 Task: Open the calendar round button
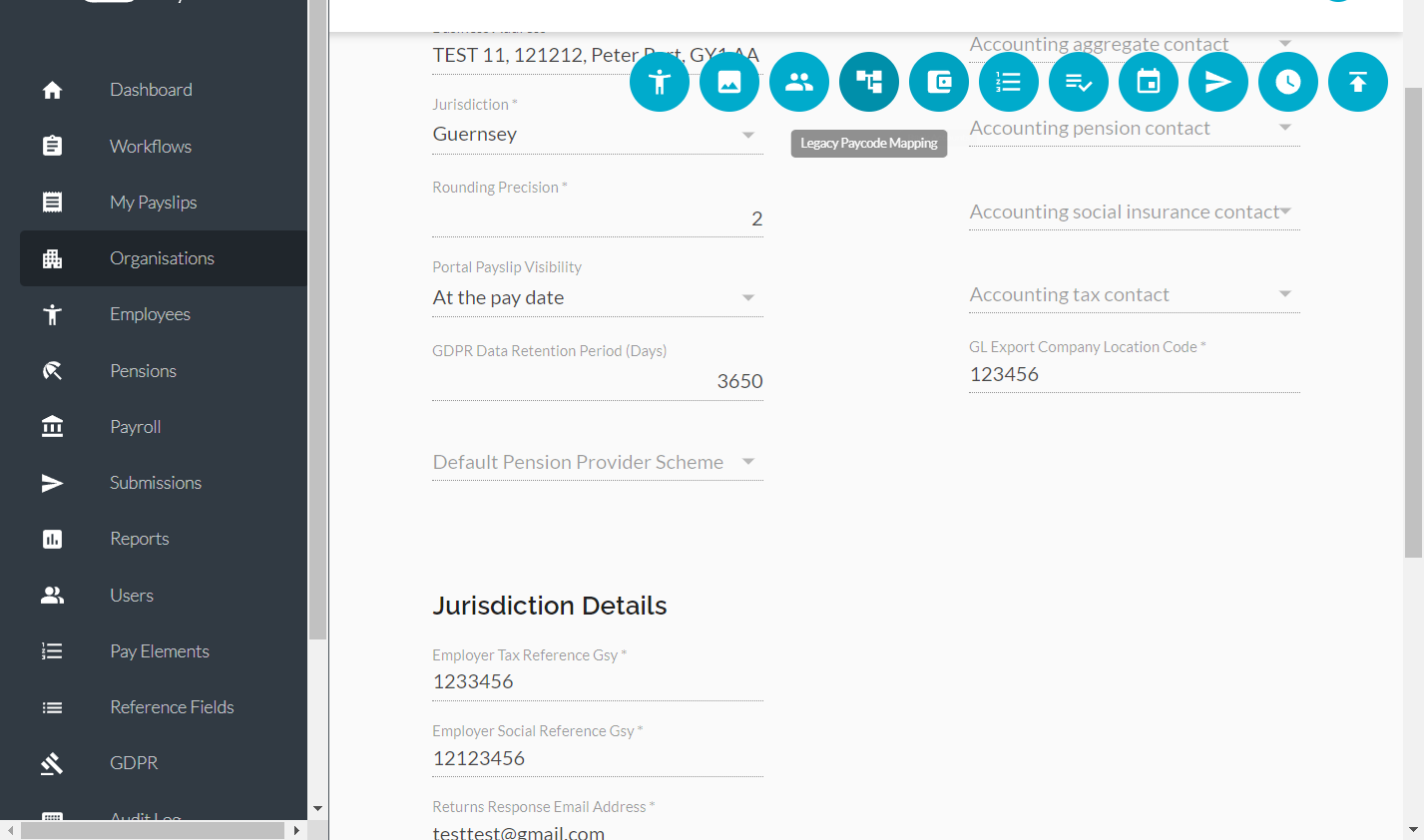(x=1149, y=82)
